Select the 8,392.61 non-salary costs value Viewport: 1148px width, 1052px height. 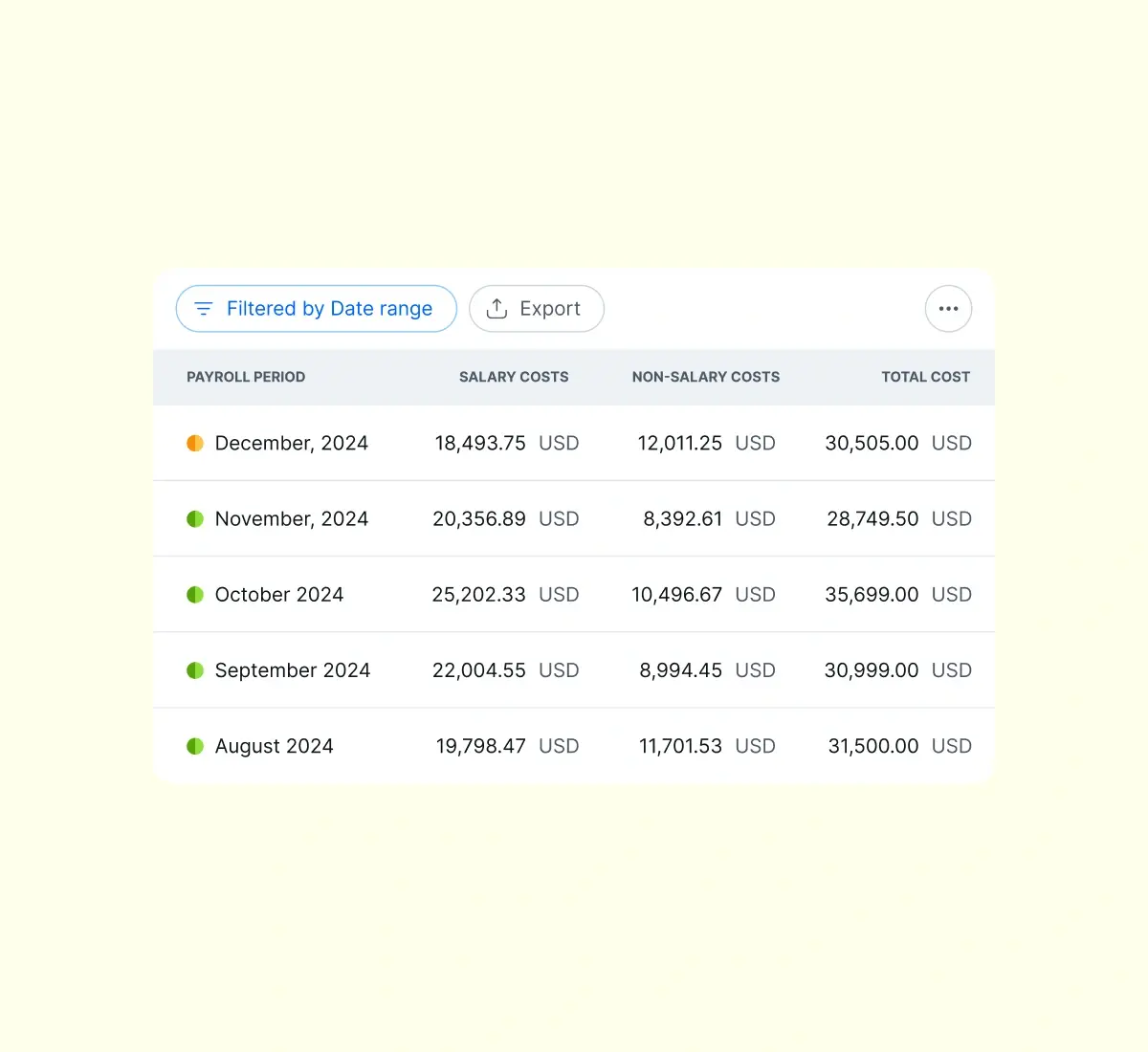[x=683, y=518]
